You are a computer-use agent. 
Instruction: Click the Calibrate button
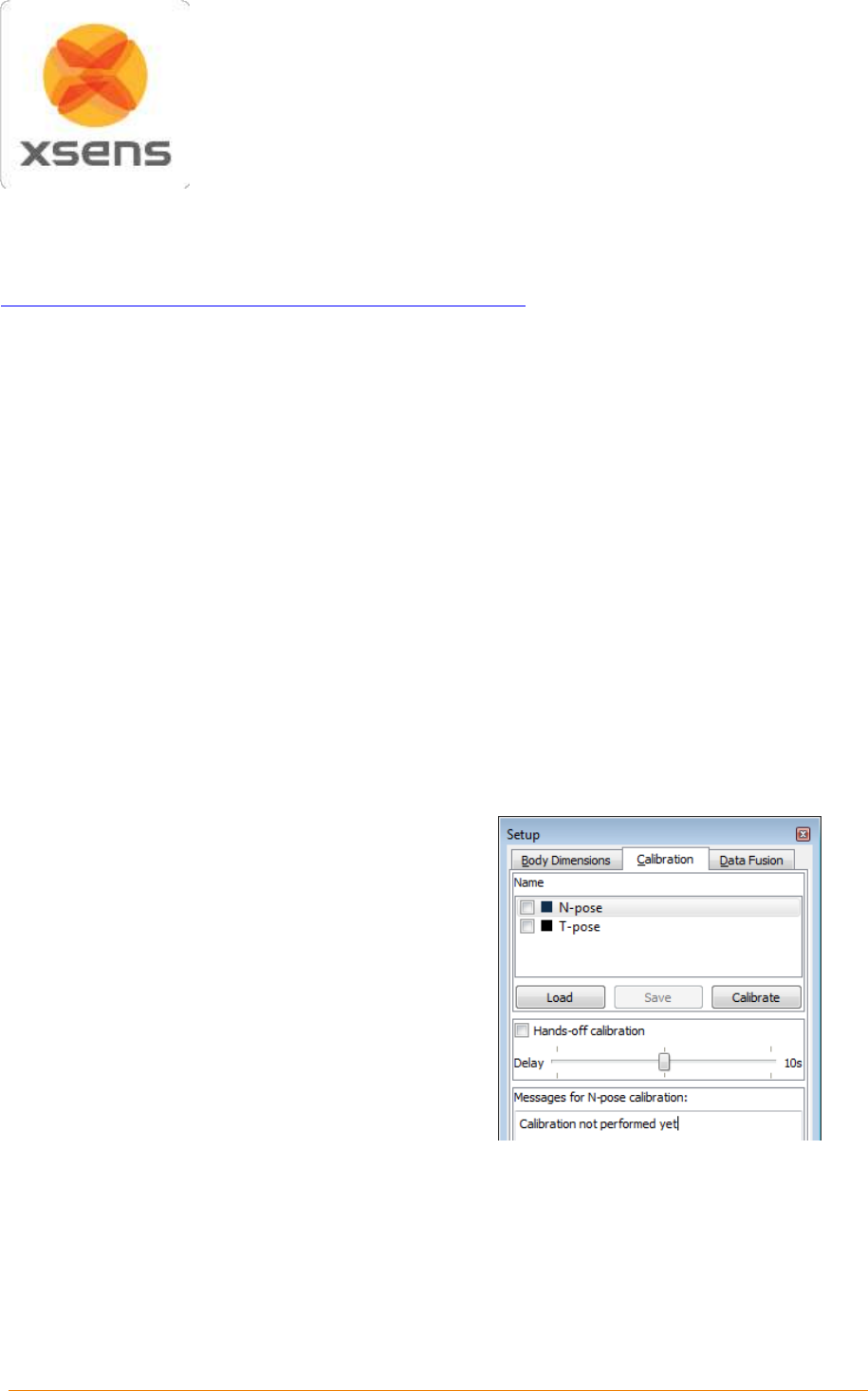(756, 997)
